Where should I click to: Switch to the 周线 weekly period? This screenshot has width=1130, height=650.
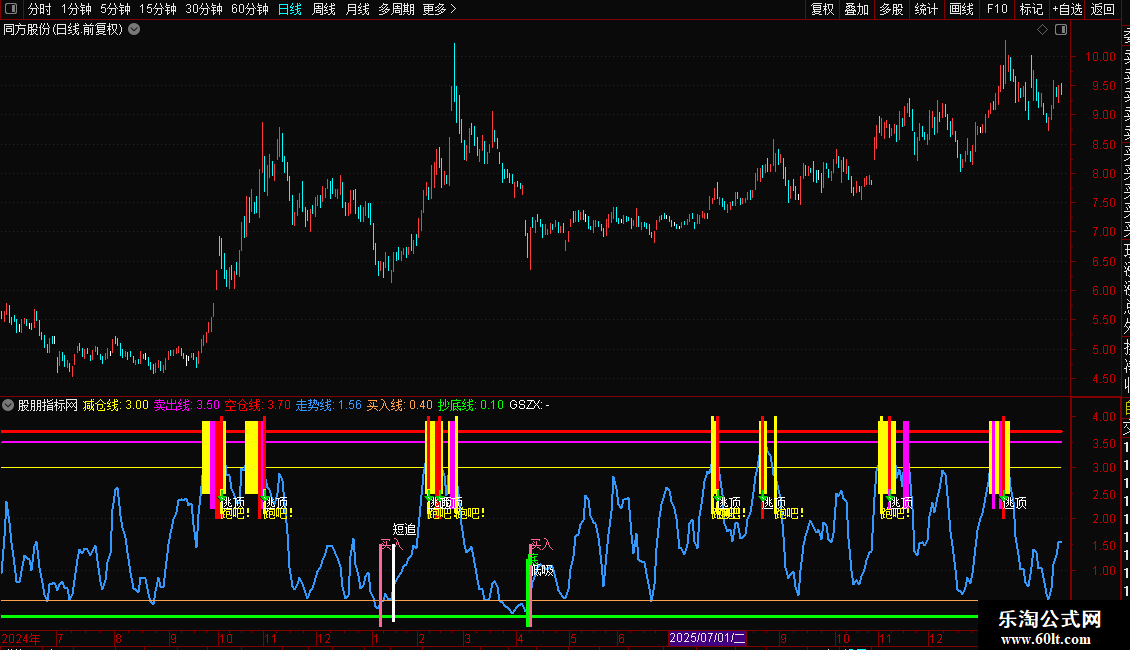click(324, 9)
